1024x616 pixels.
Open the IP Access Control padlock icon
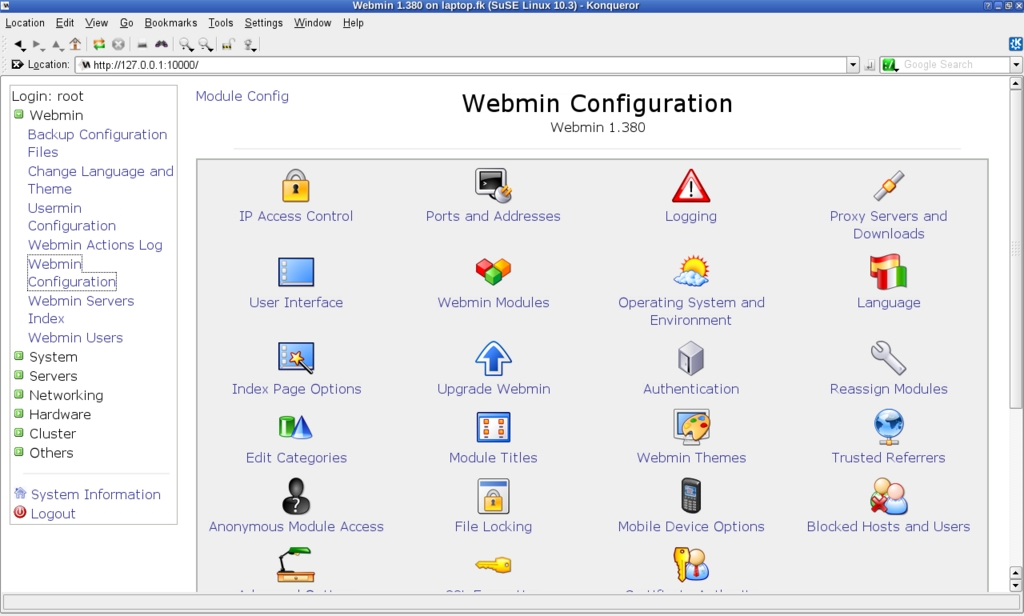296,186
